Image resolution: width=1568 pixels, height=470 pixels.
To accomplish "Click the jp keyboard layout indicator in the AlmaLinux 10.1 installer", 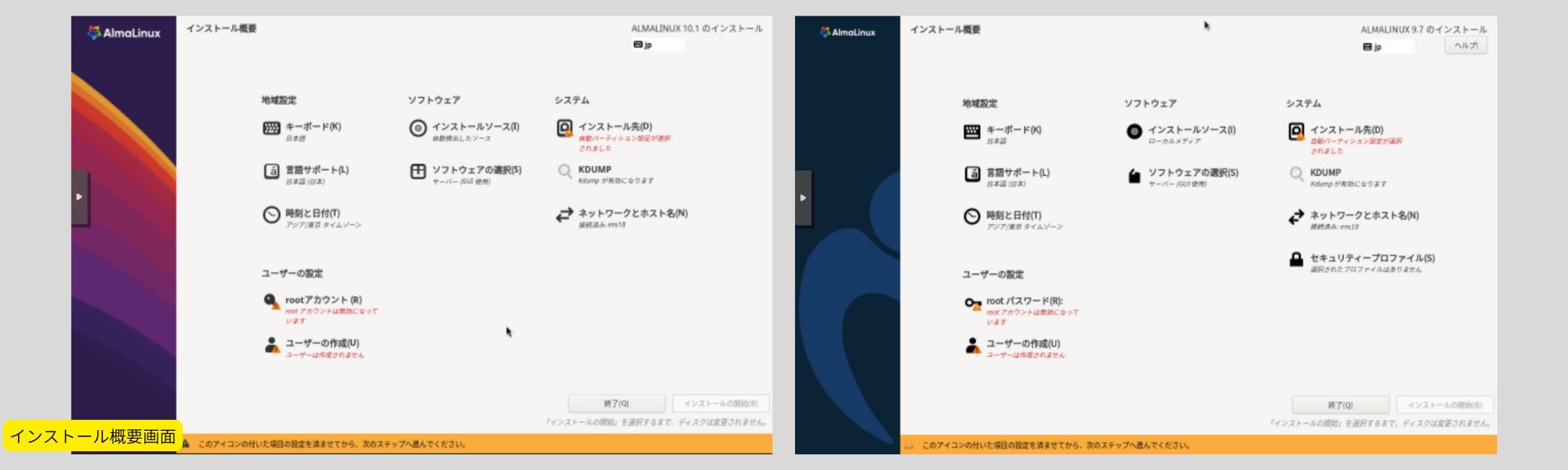I will pos(659,45).
